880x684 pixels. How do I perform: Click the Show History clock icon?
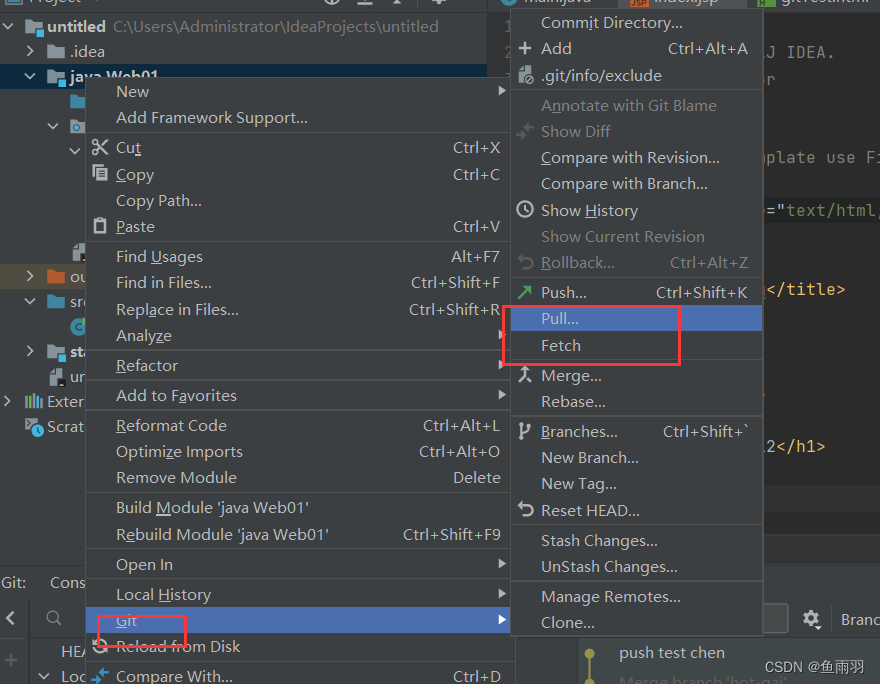[x=525, y=209]
